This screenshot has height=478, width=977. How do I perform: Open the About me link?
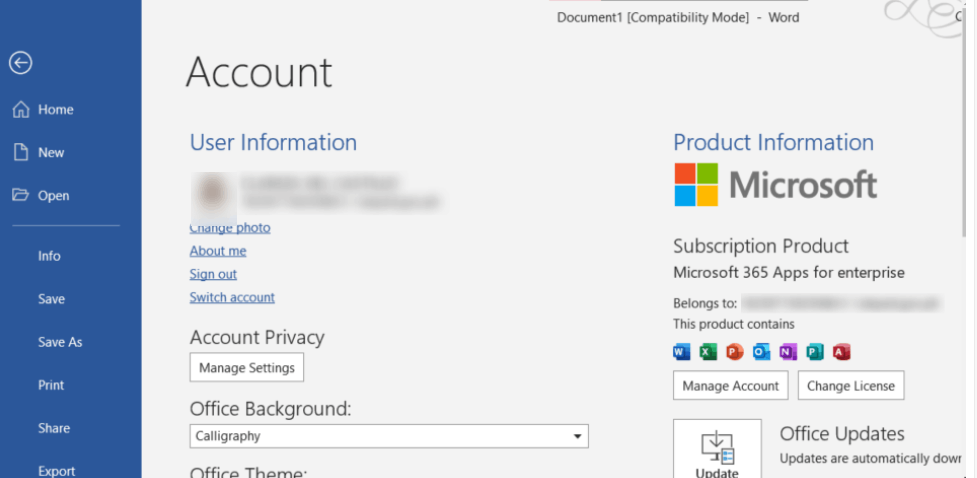[x=218, y=251]
